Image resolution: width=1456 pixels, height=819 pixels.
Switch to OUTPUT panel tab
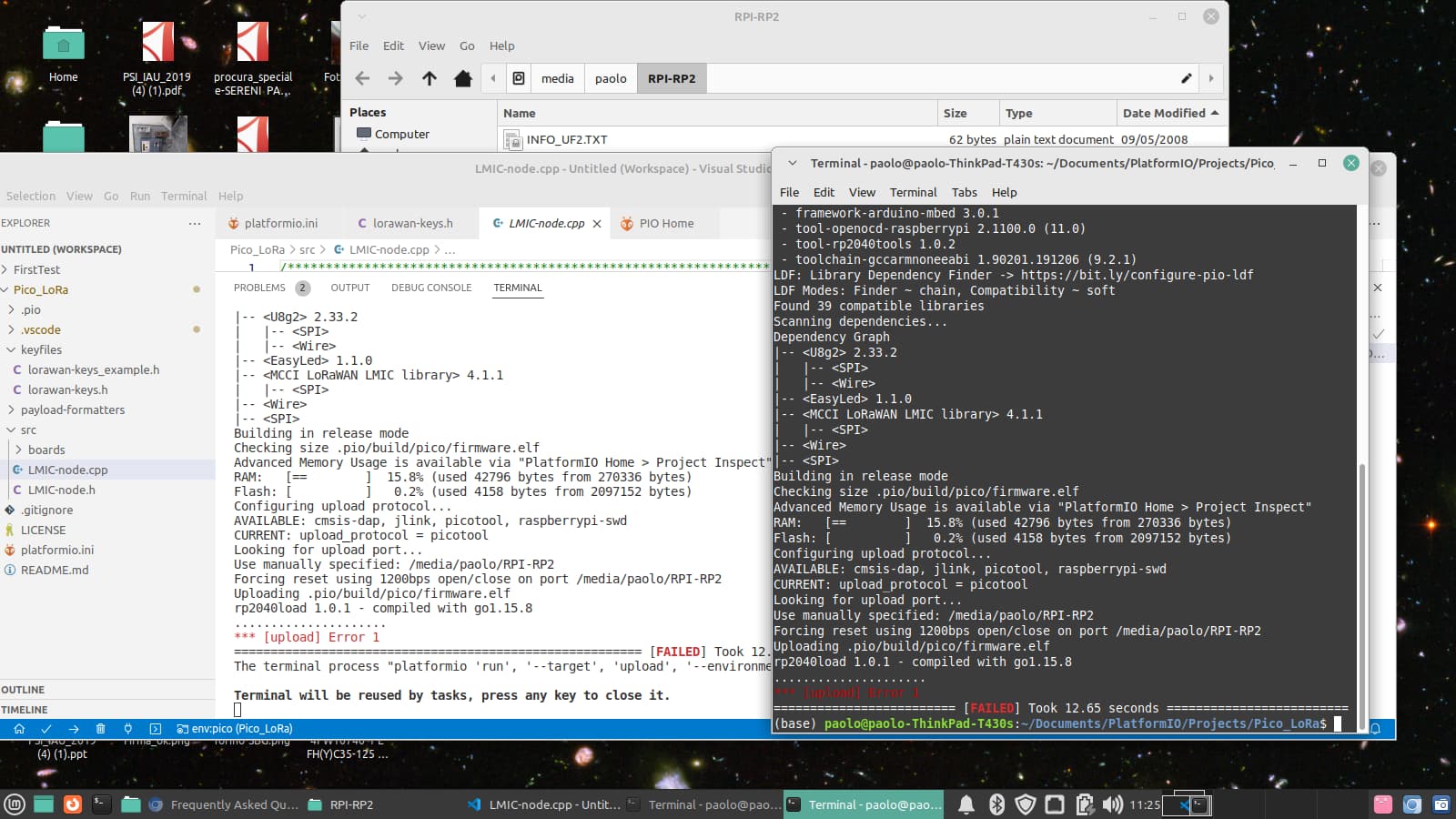click(x=350, y=288)
